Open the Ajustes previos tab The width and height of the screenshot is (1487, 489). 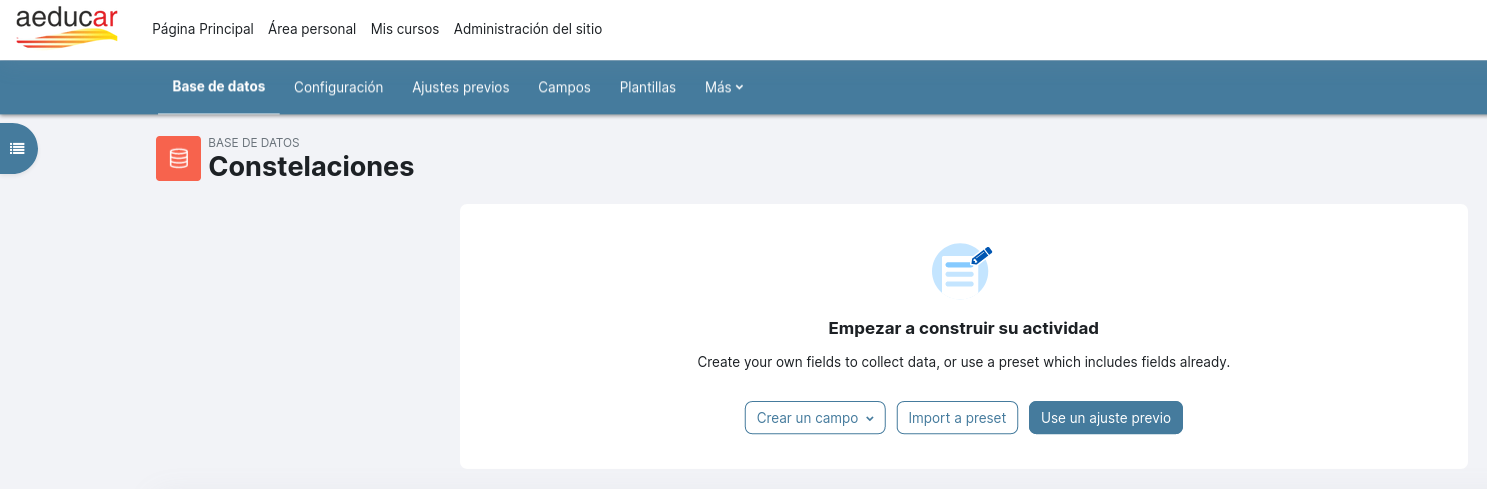461,87
